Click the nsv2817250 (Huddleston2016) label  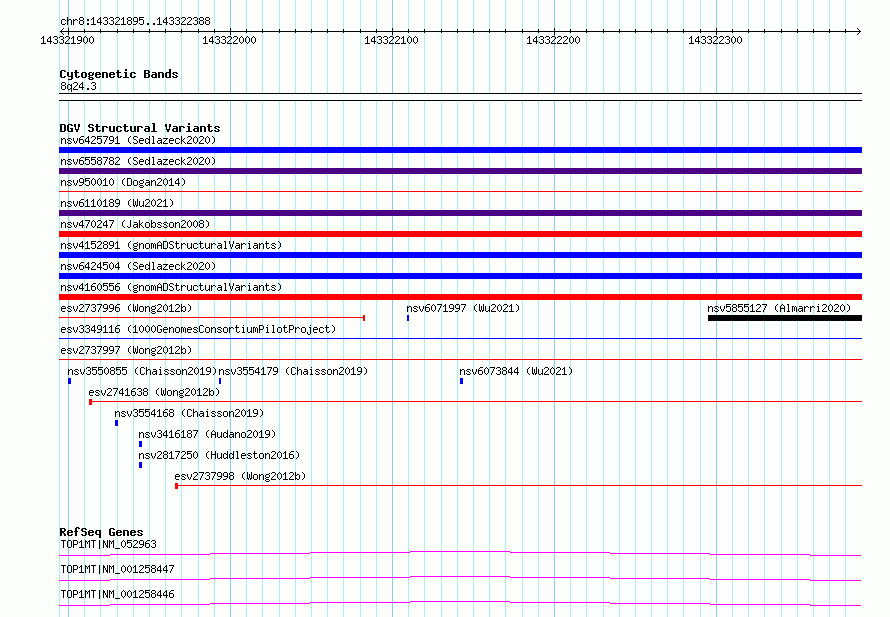219,455
